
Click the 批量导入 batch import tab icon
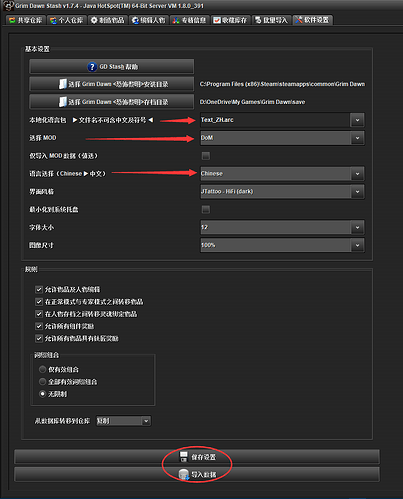point(258,20)
